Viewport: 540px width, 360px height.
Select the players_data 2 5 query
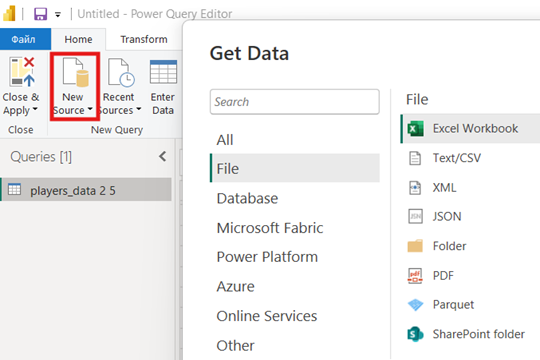point(86,190)
